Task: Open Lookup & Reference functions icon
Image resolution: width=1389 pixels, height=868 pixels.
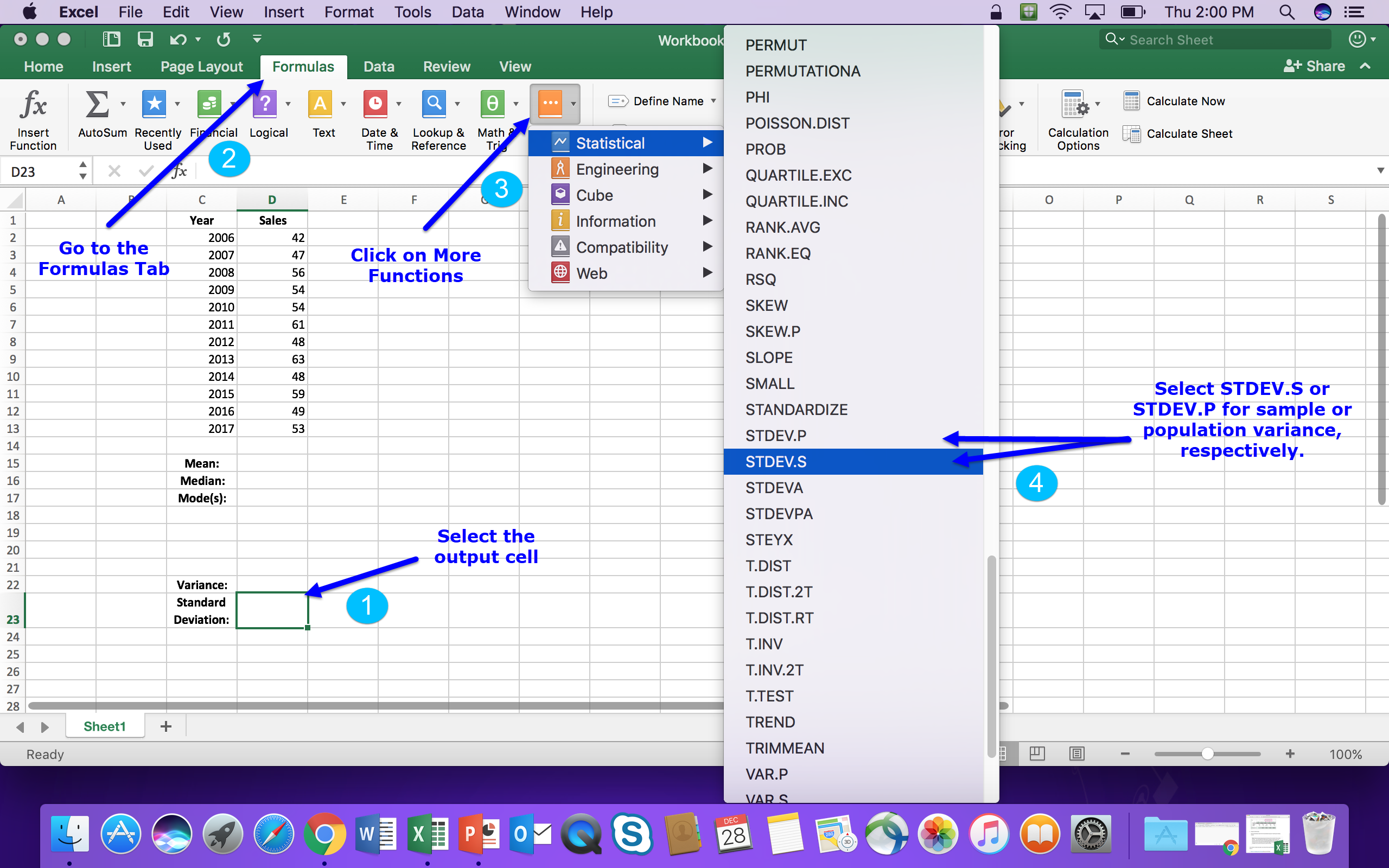Action: 434,105
